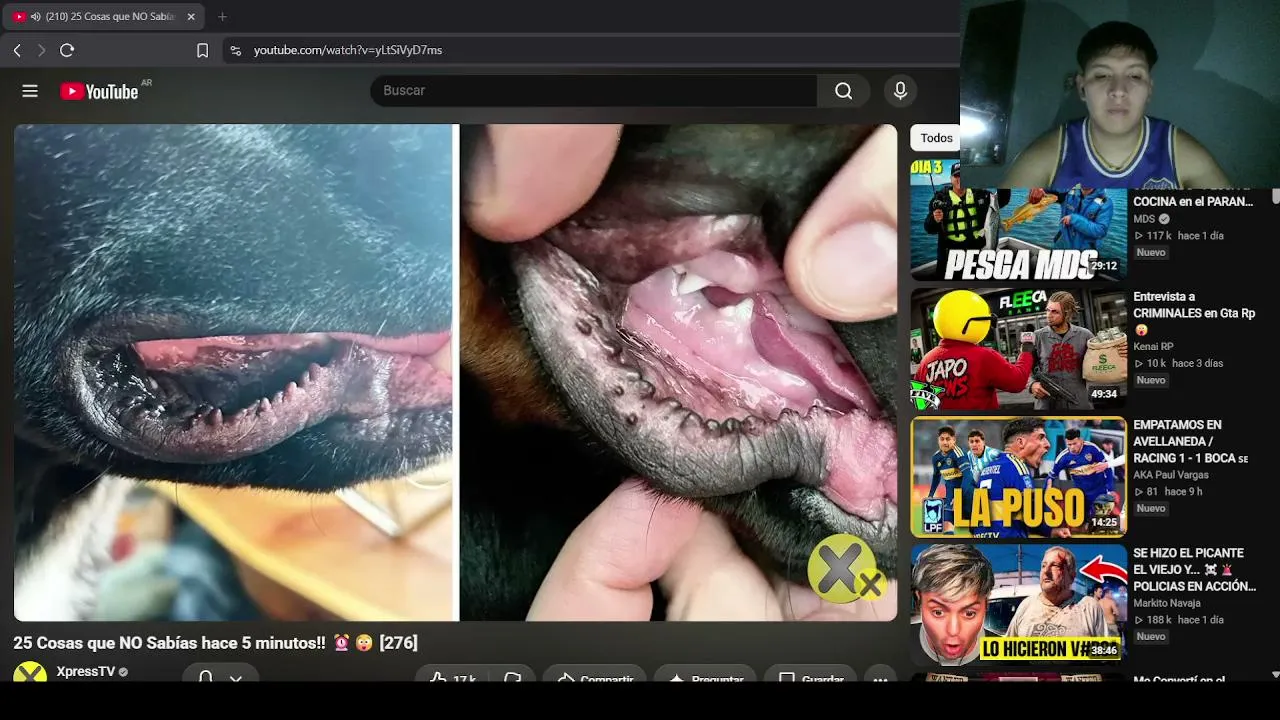Viewport: 1280px width, 720px height.
Task: Click the Buscar search field
Action: pos(594,91)
